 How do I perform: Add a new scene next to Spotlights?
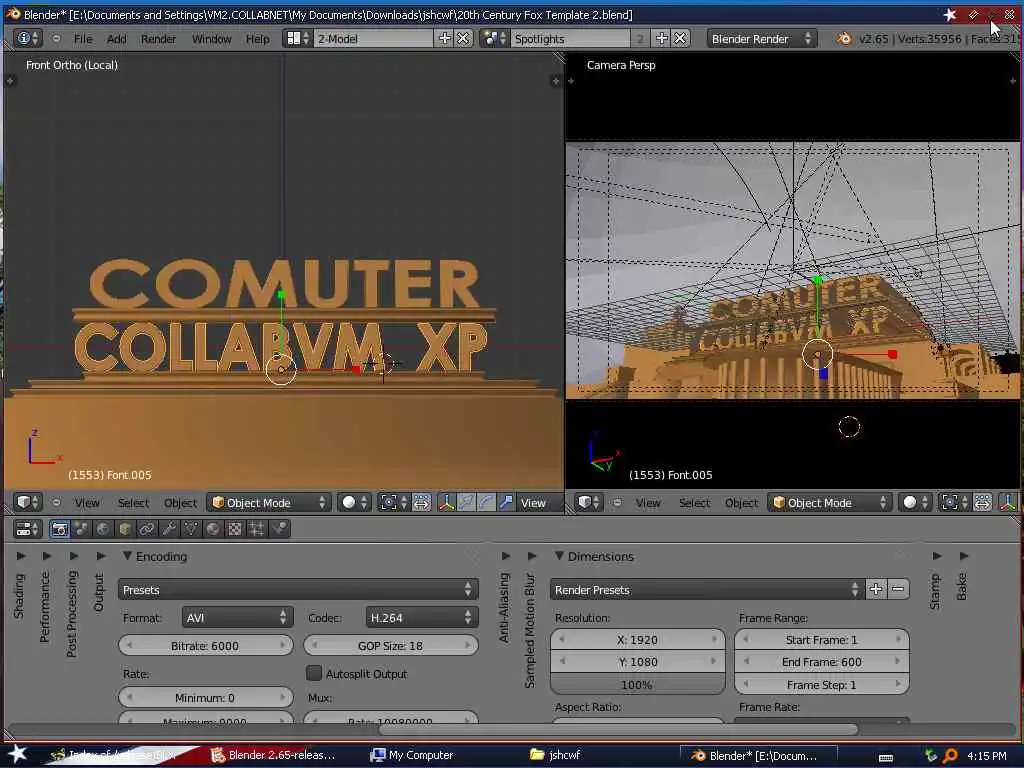point(662,39)
